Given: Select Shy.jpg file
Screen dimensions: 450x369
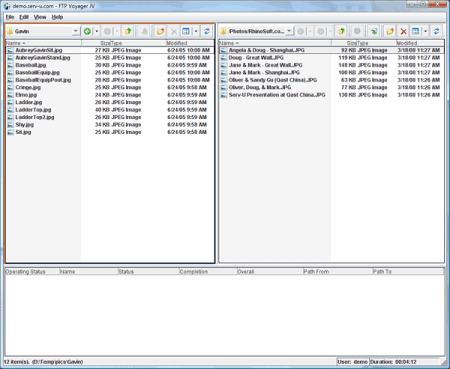Looking at the screenshot, I should point(24,125).
